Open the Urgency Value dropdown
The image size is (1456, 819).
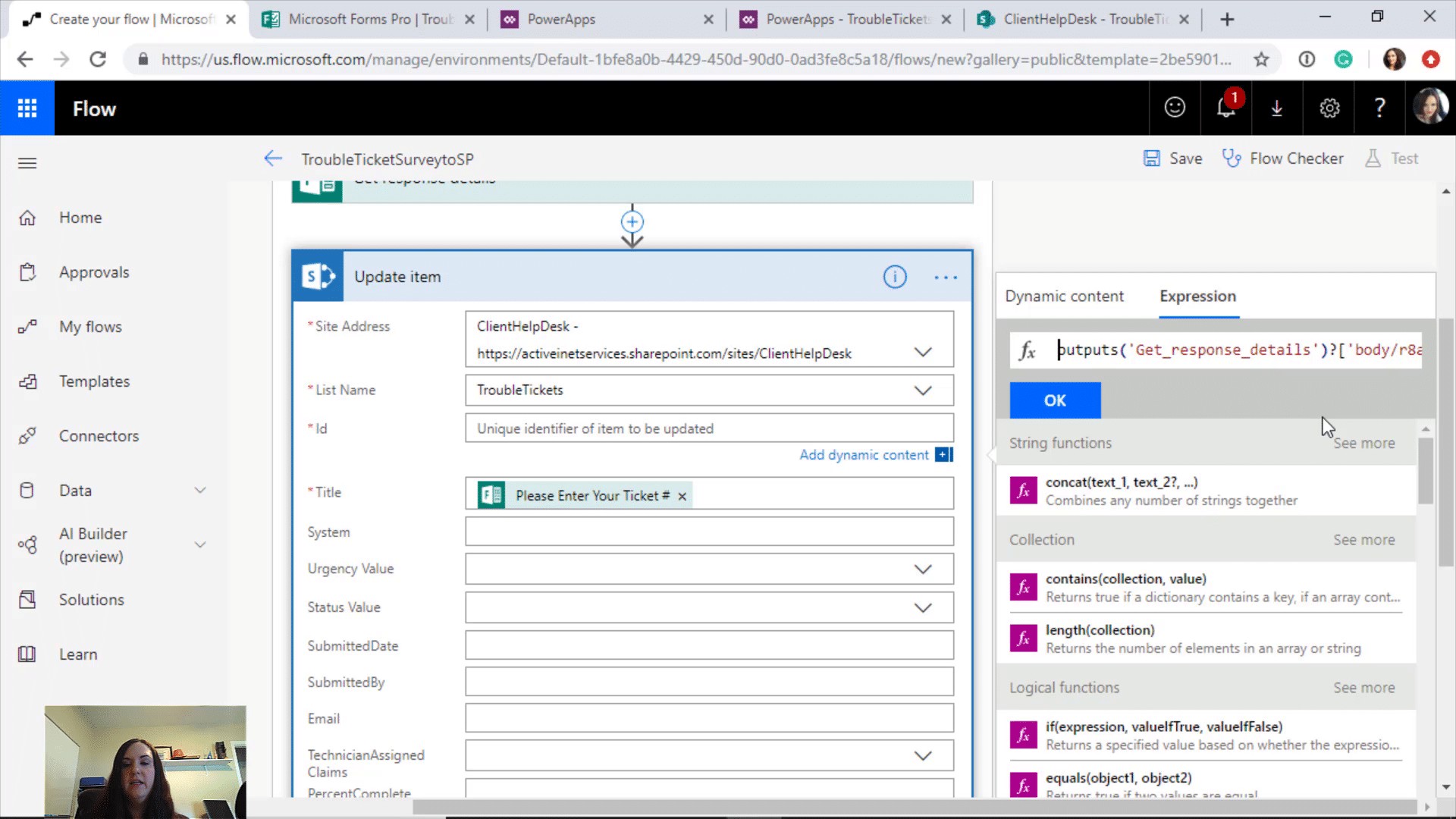point(923,570)
